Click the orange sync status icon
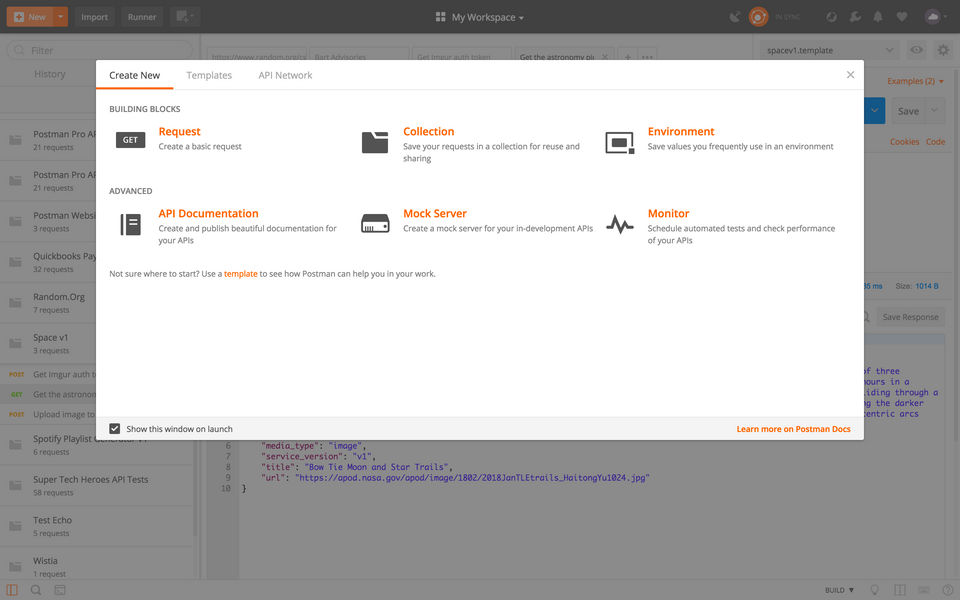This screenshot has width=960, height=600. coord(759,17)
